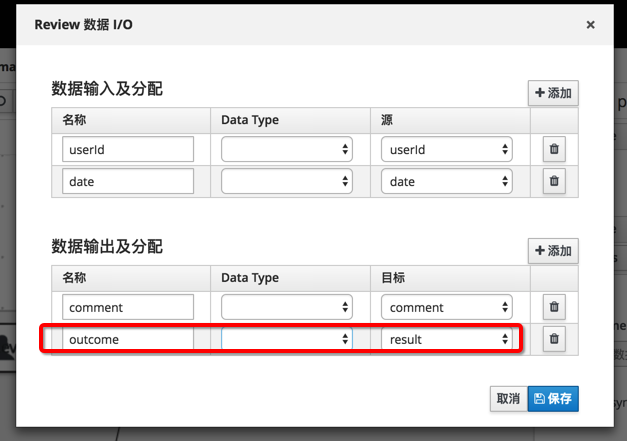Delete the outcome output assignment
Image resolution: width=627 pixels, height=441 pixels.
click(x=554, y=339)
